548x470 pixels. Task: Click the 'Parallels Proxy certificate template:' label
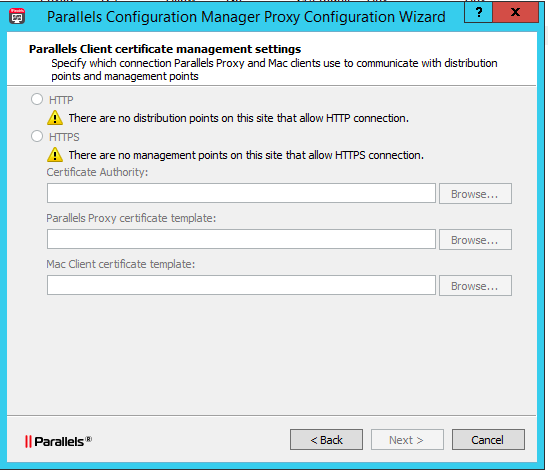coord(131,218)
